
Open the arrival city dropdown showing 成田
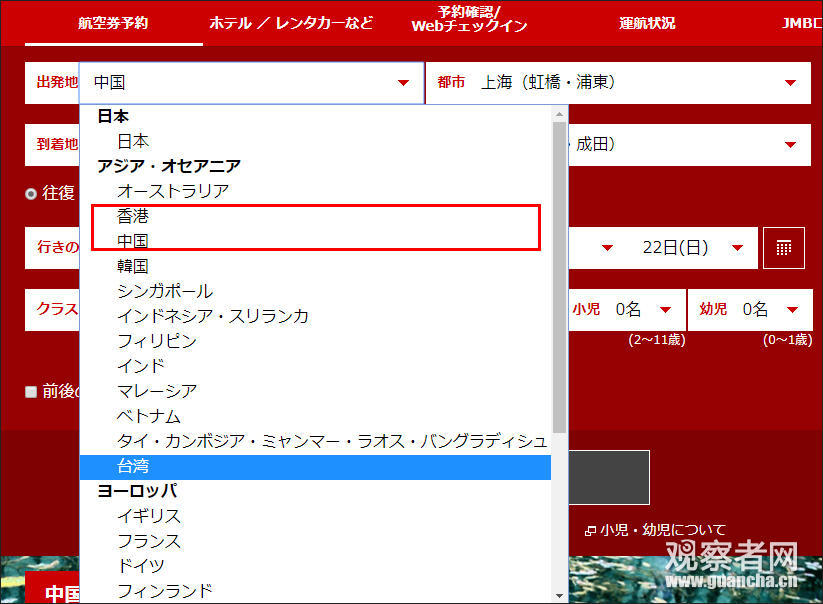tap(690, 145)
